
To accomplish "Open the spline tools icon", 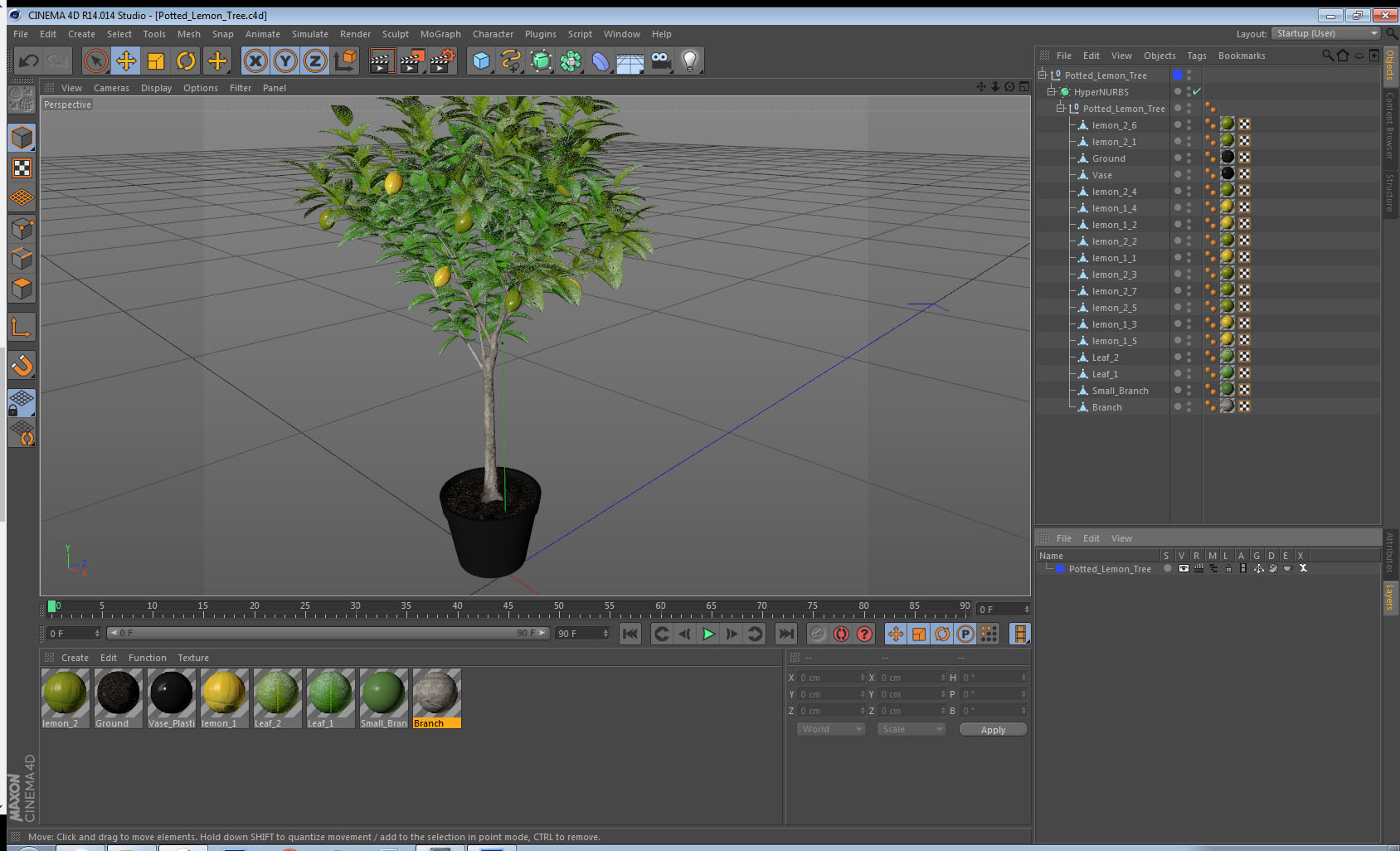I will pos(511,61).
